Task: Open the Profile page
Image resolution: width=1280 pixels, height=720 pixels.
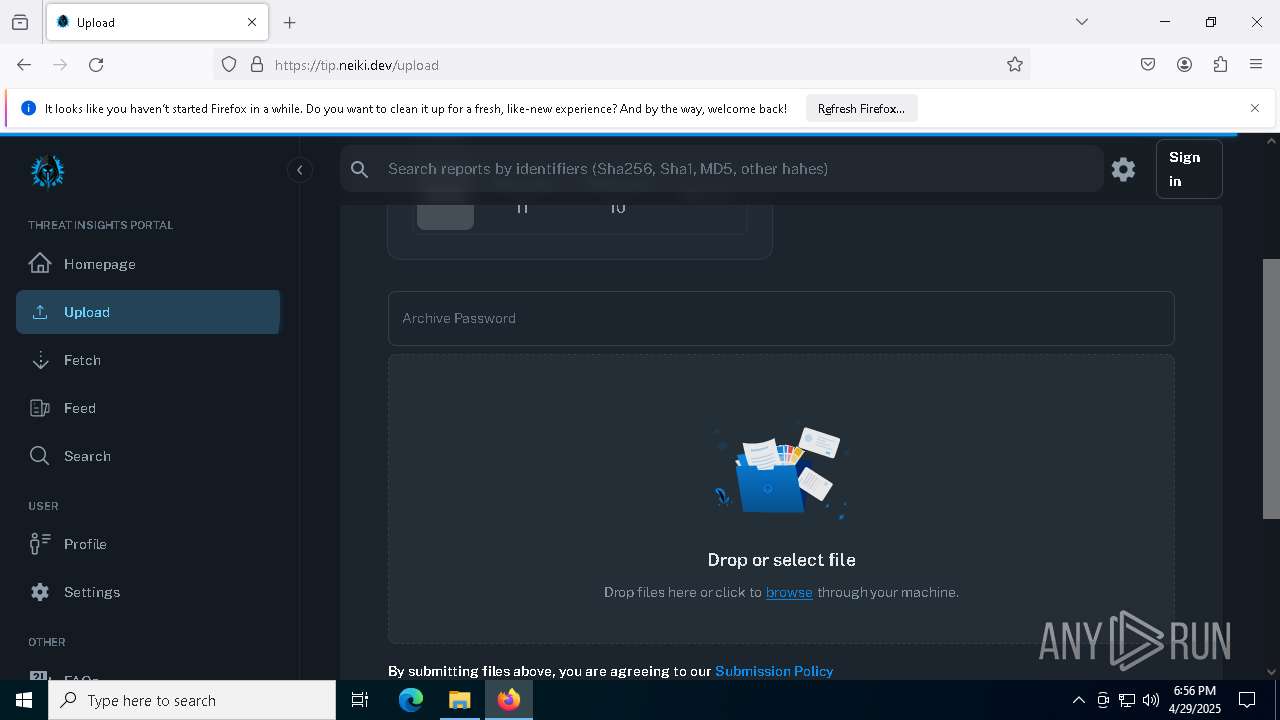Action: pyautogui.click(x=148, y=544)
